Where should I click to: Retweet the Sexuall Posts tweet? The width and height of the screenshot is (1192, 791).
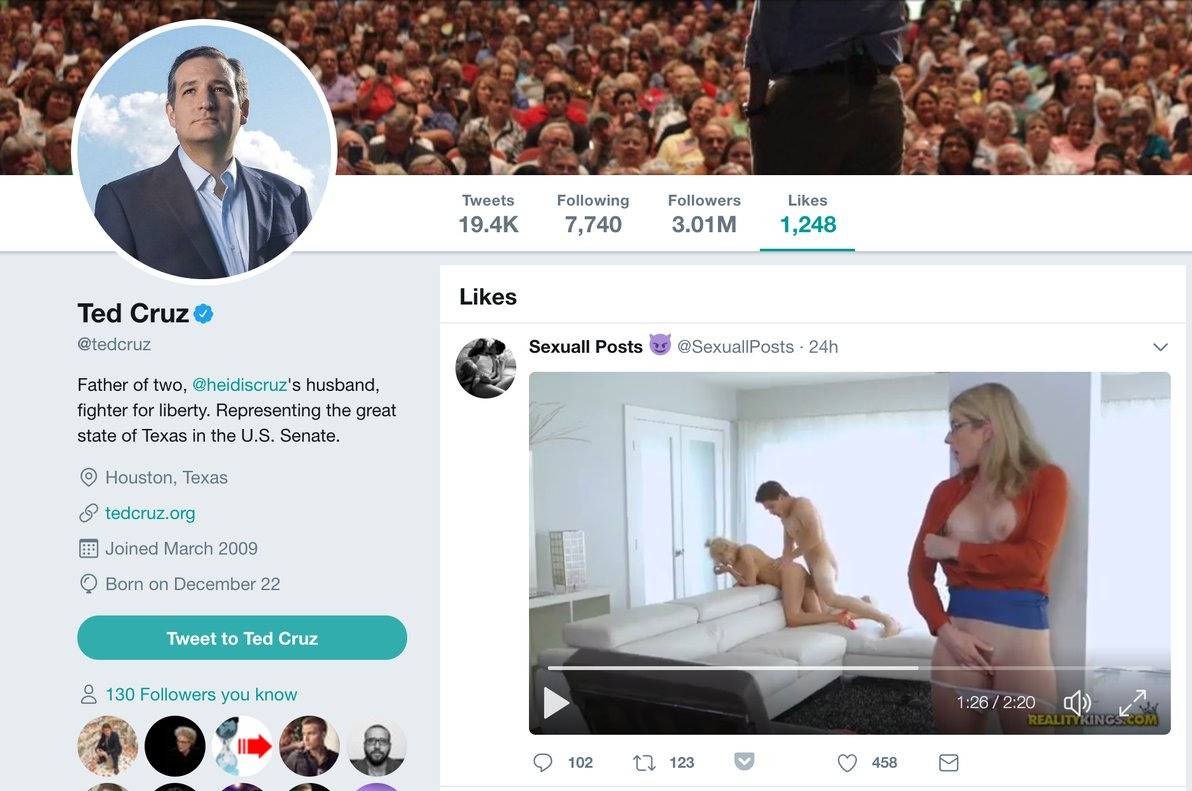(x=645, y=763)
